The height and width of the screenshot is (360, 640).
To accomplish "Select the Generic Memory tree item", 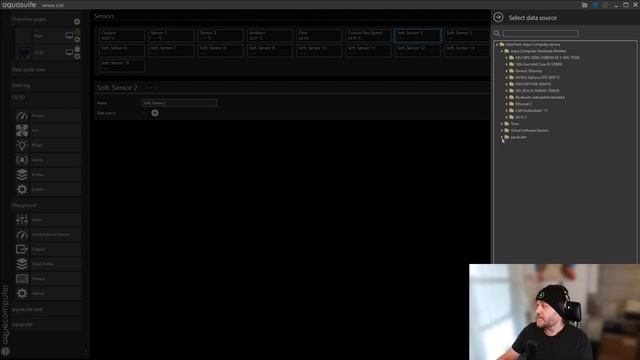I will pyautogui.click(x=528, y=71).
